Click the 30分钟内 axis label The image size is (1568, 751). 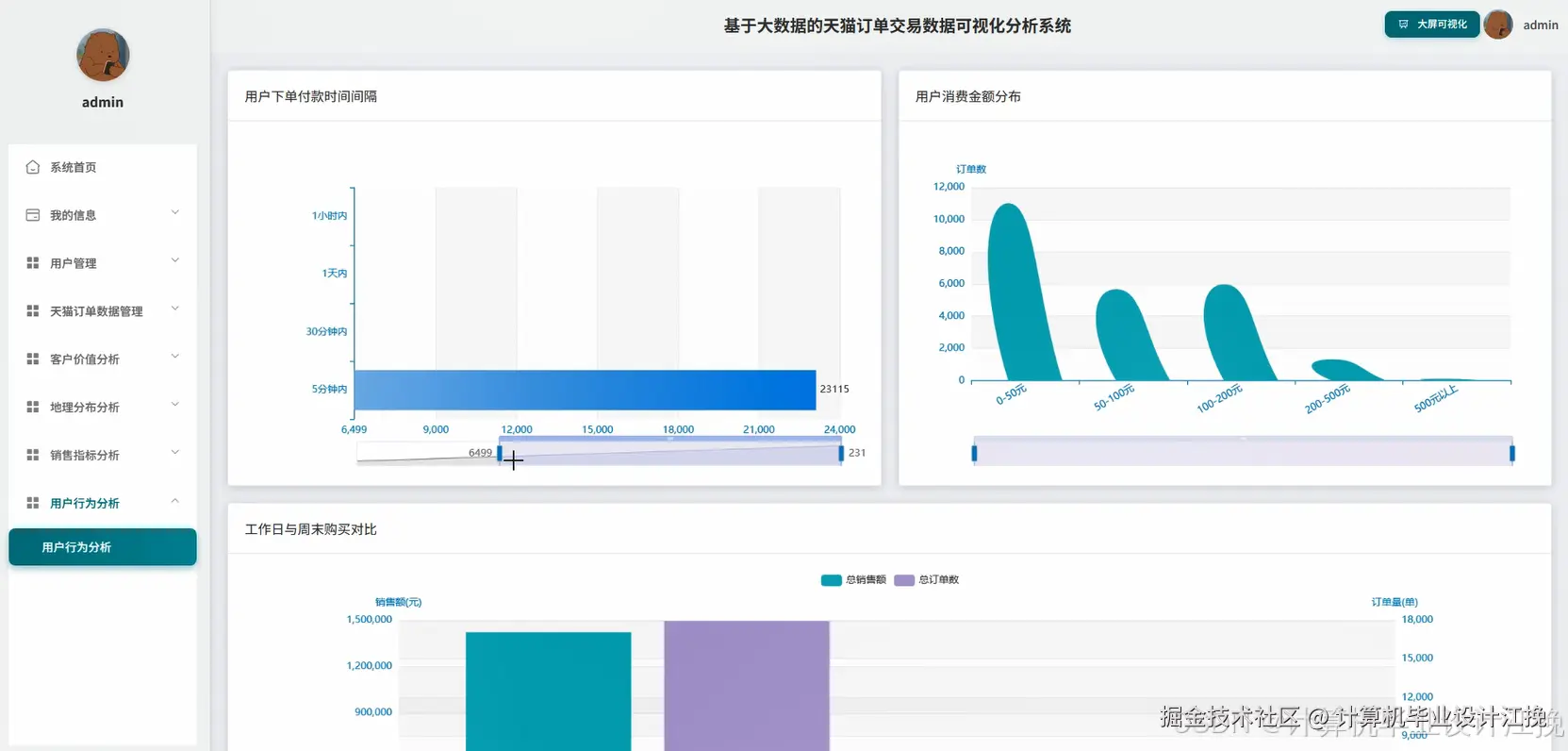(326, 332)
